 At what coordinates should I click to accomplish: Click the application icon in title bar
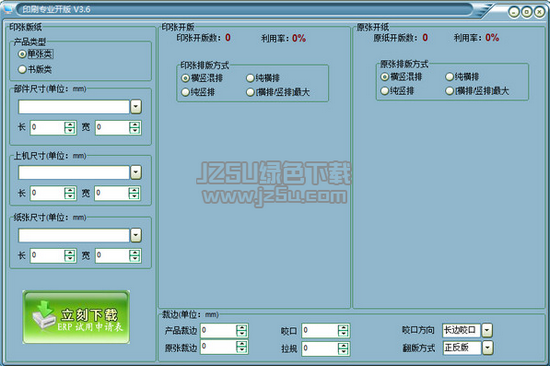point(8,9)
